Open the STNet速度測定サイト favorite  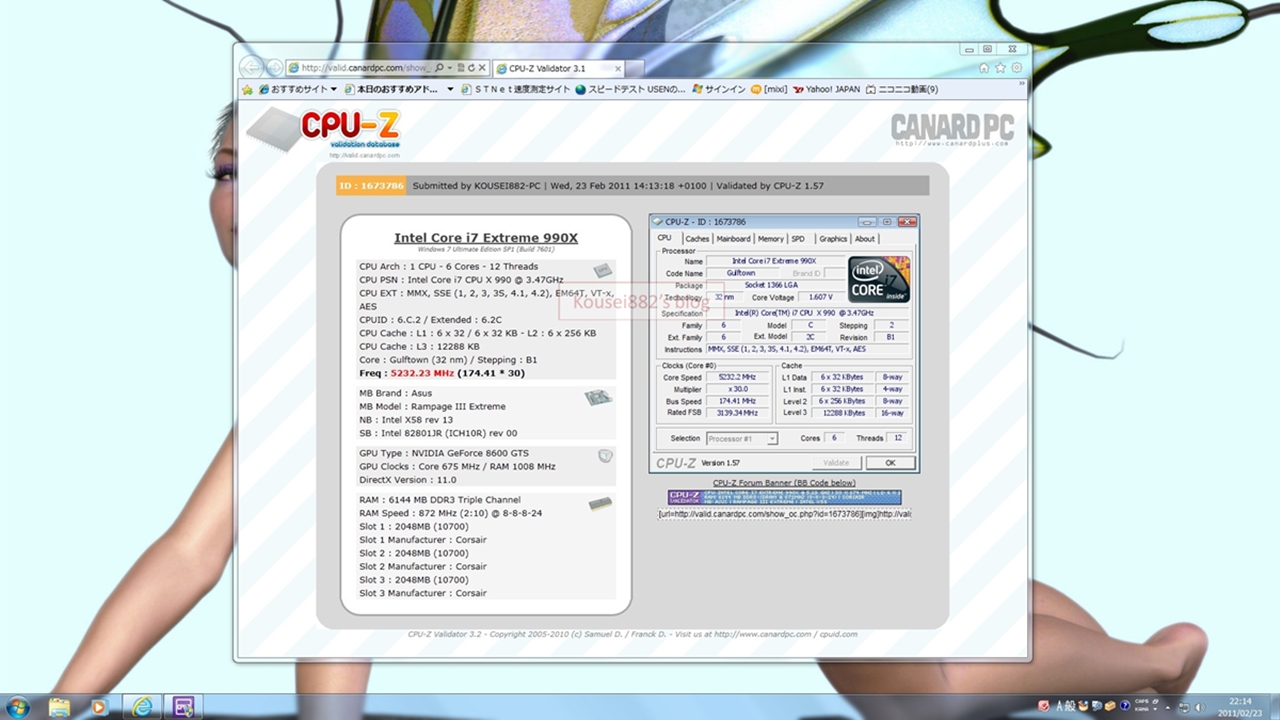point(516,89)
